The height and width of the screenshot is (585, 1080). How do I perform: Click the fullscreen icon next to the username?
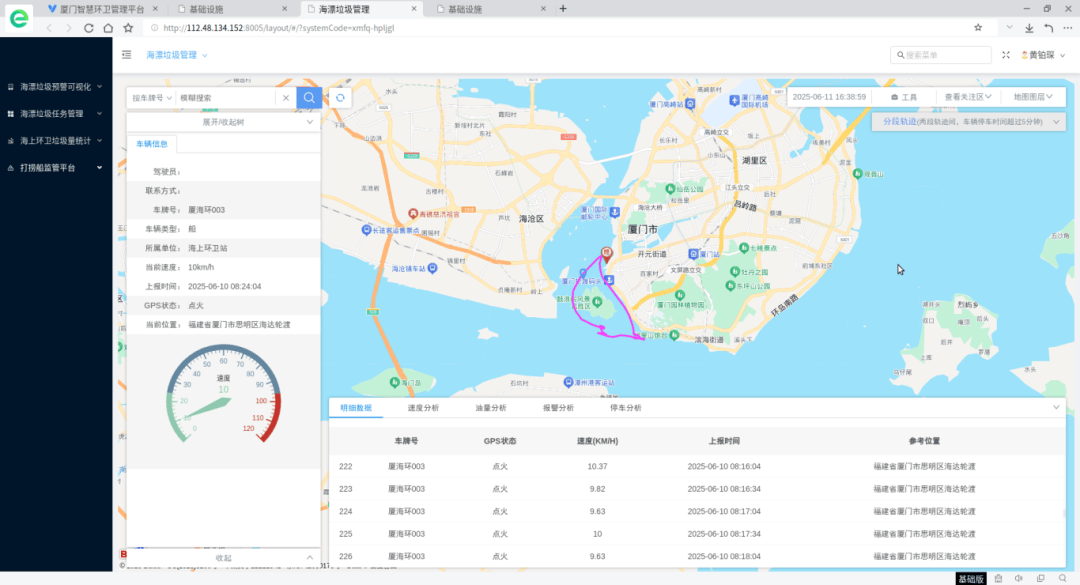click(1006, 55)
